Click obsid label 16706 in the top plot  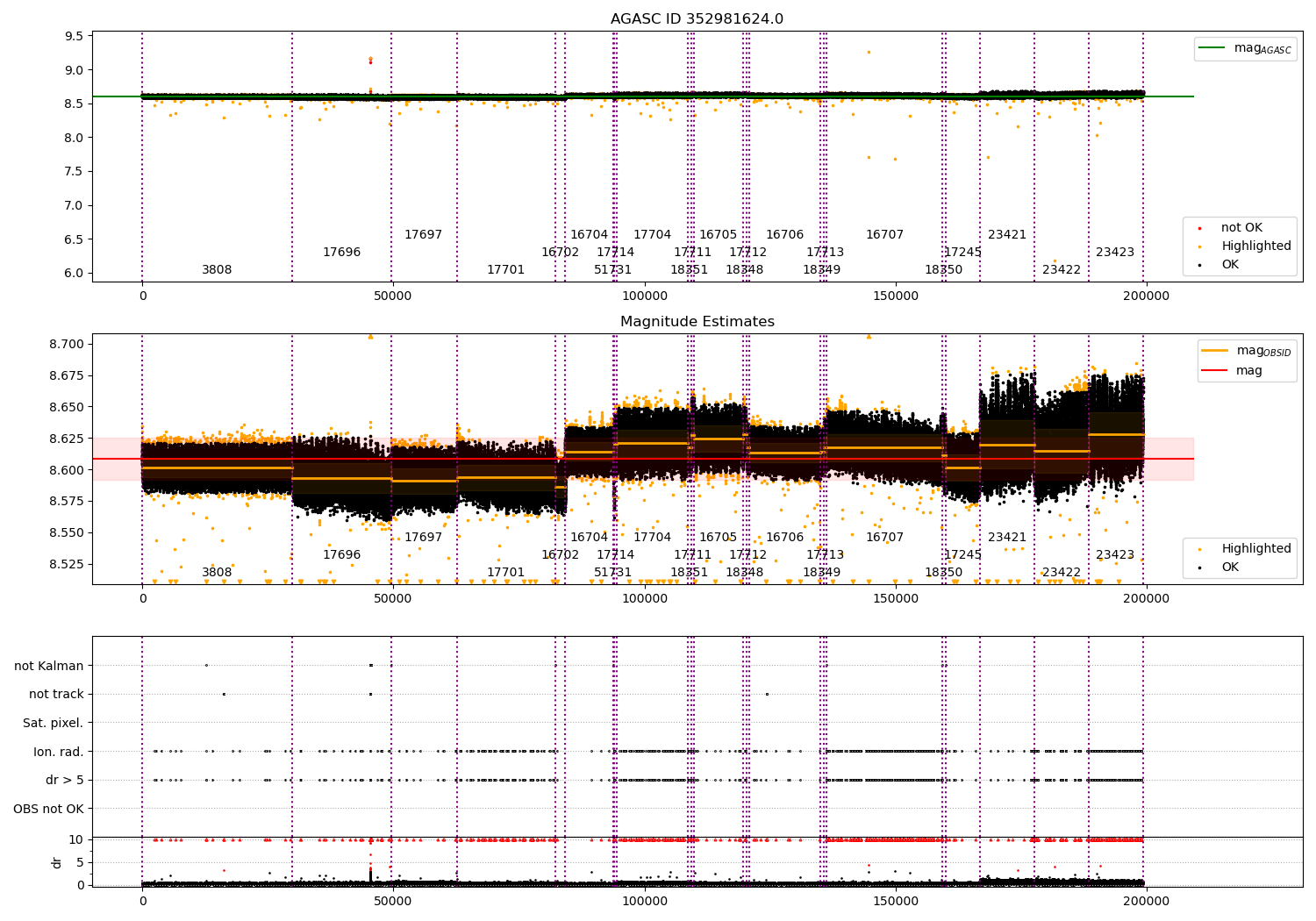point(784,235)
